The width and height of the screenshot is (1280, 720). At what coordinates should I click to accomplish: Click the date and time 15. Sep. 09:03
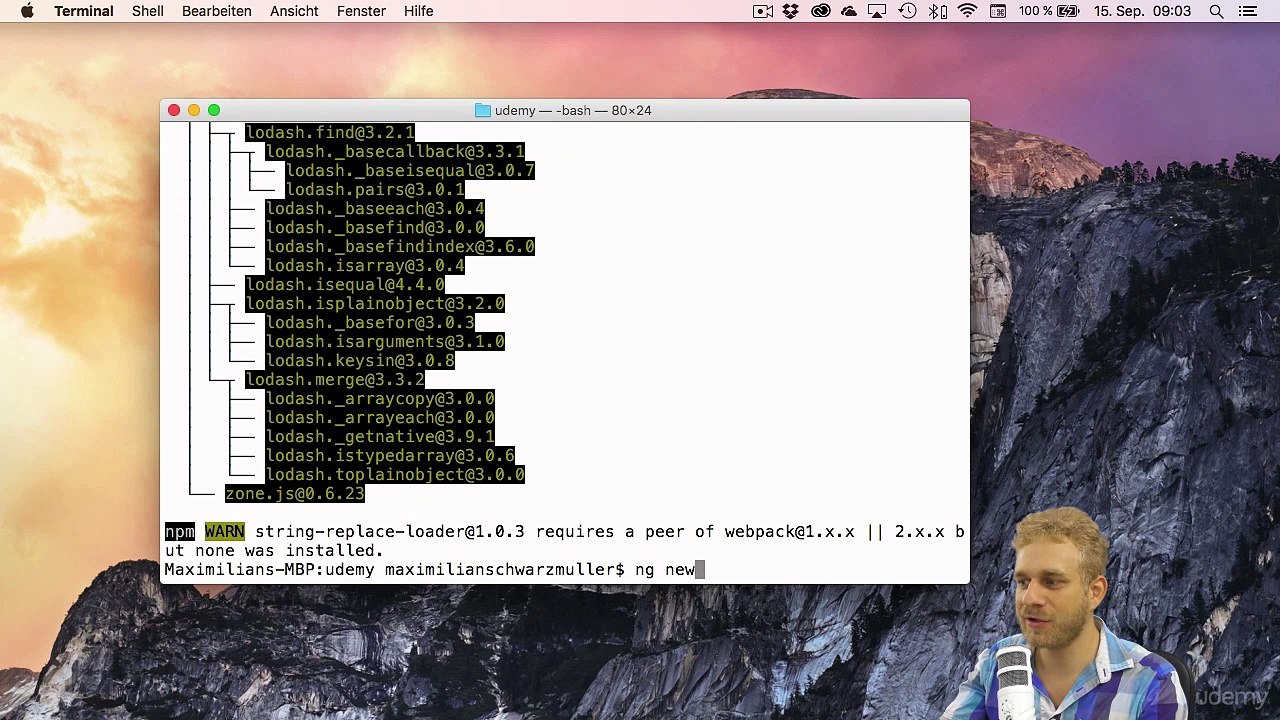click(x=1142, y=11)
